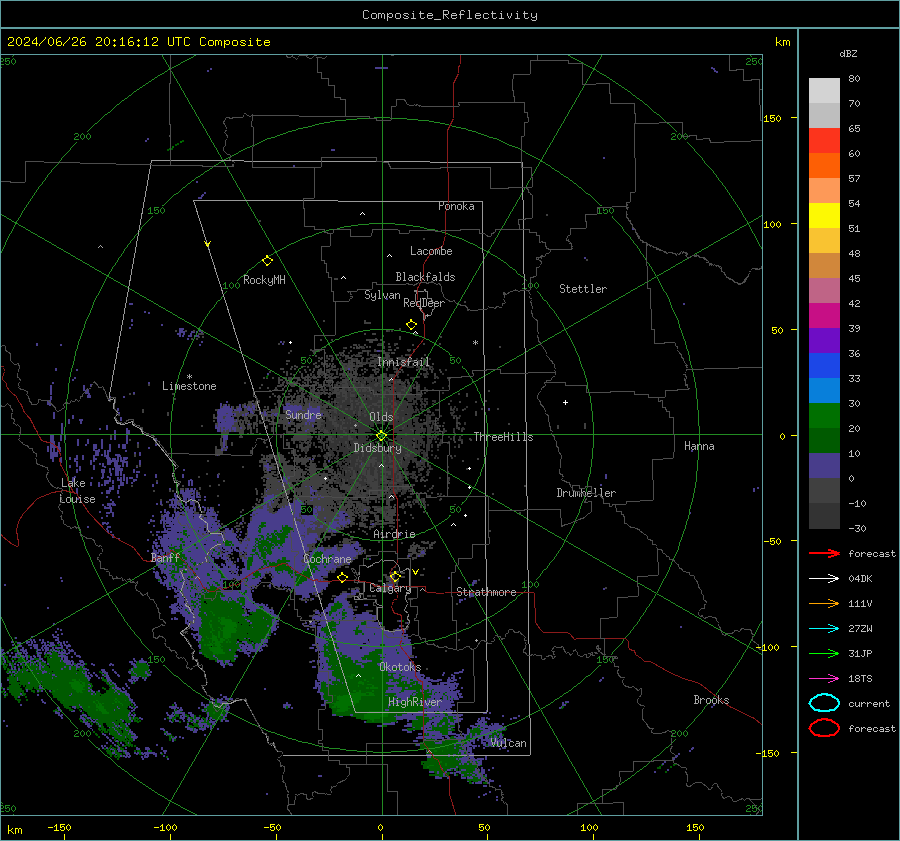Click the Olds city label
Screen dimensions: 900x841
coord(381,417)
